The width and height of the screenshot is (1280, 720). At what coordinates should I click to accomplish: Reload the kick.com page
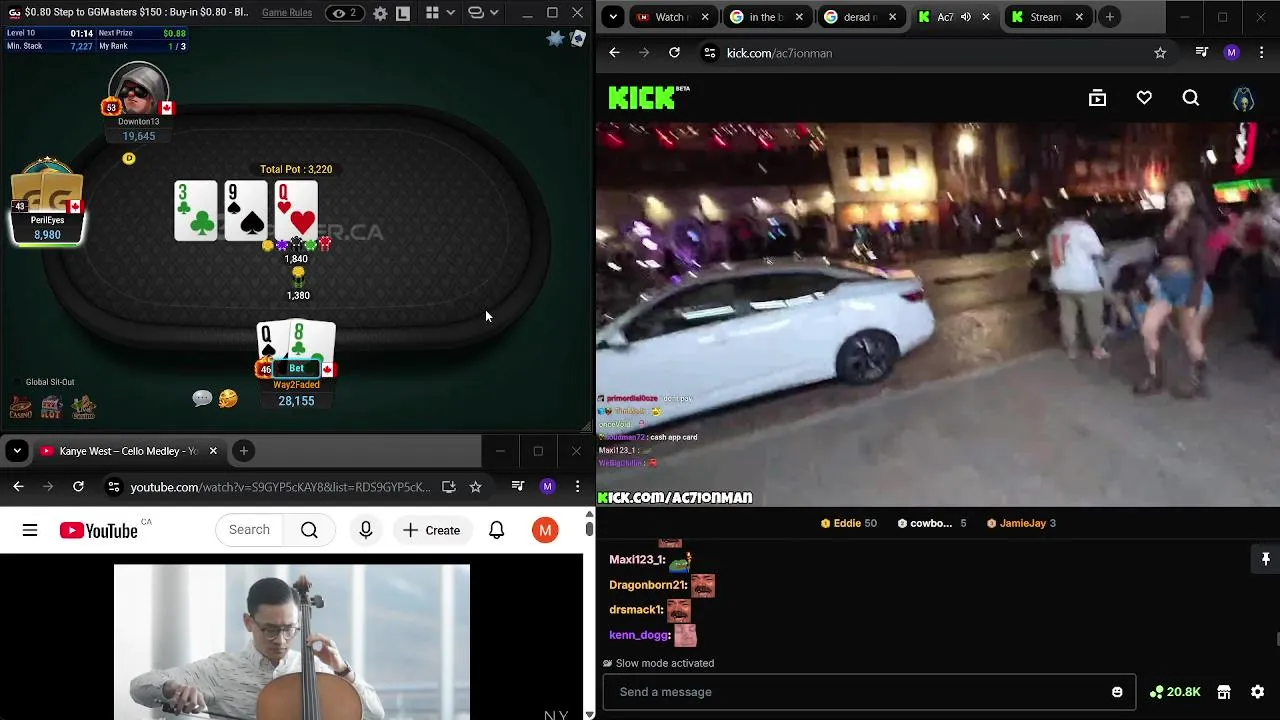674,53
